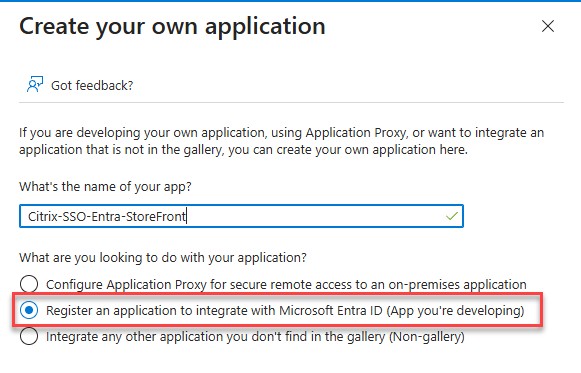
Task: Click the Citrix-SSO-Entra-StoreFront text in the field
Action: pos(107,216)
